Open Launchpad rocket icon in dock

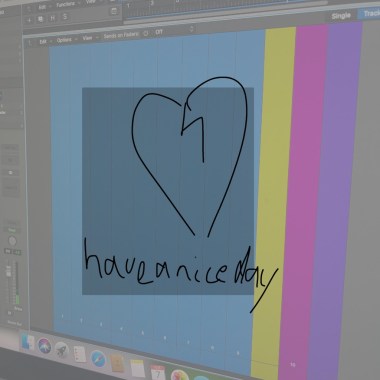point(62,350)
